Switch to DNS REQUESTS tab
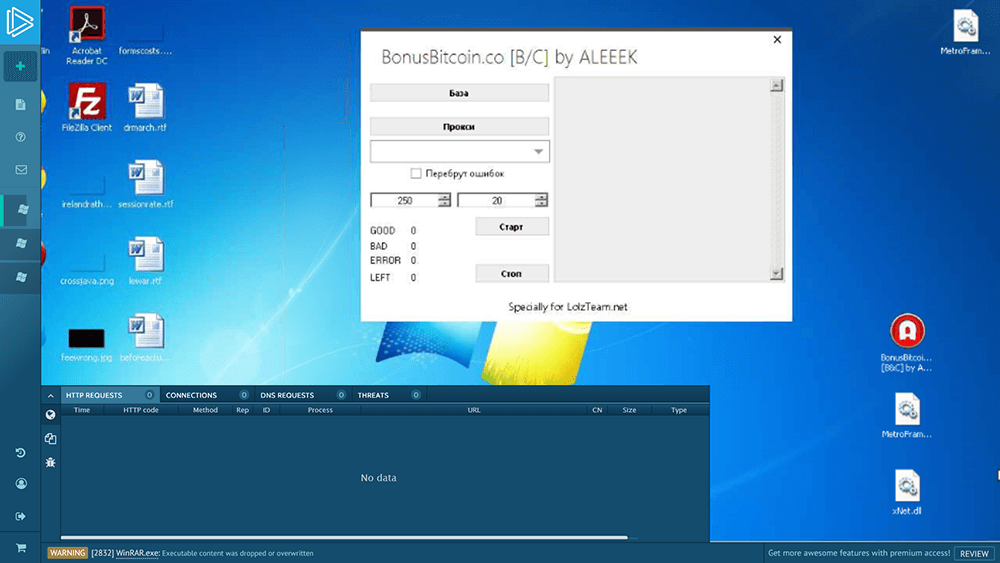This screenshot has height=563, width=1000. (x=302, y=395)
